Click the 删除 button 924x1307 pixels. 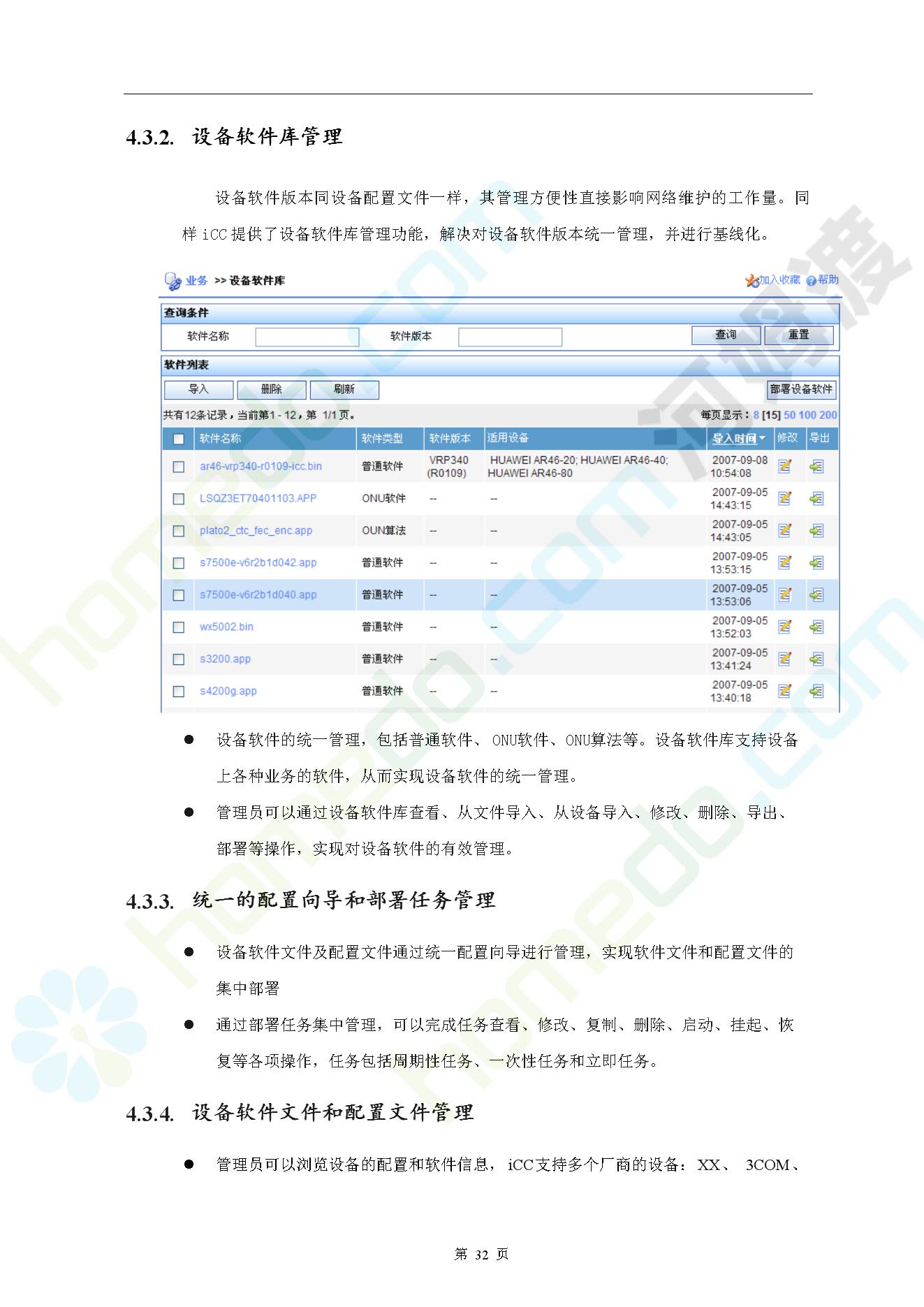point(272,390)
